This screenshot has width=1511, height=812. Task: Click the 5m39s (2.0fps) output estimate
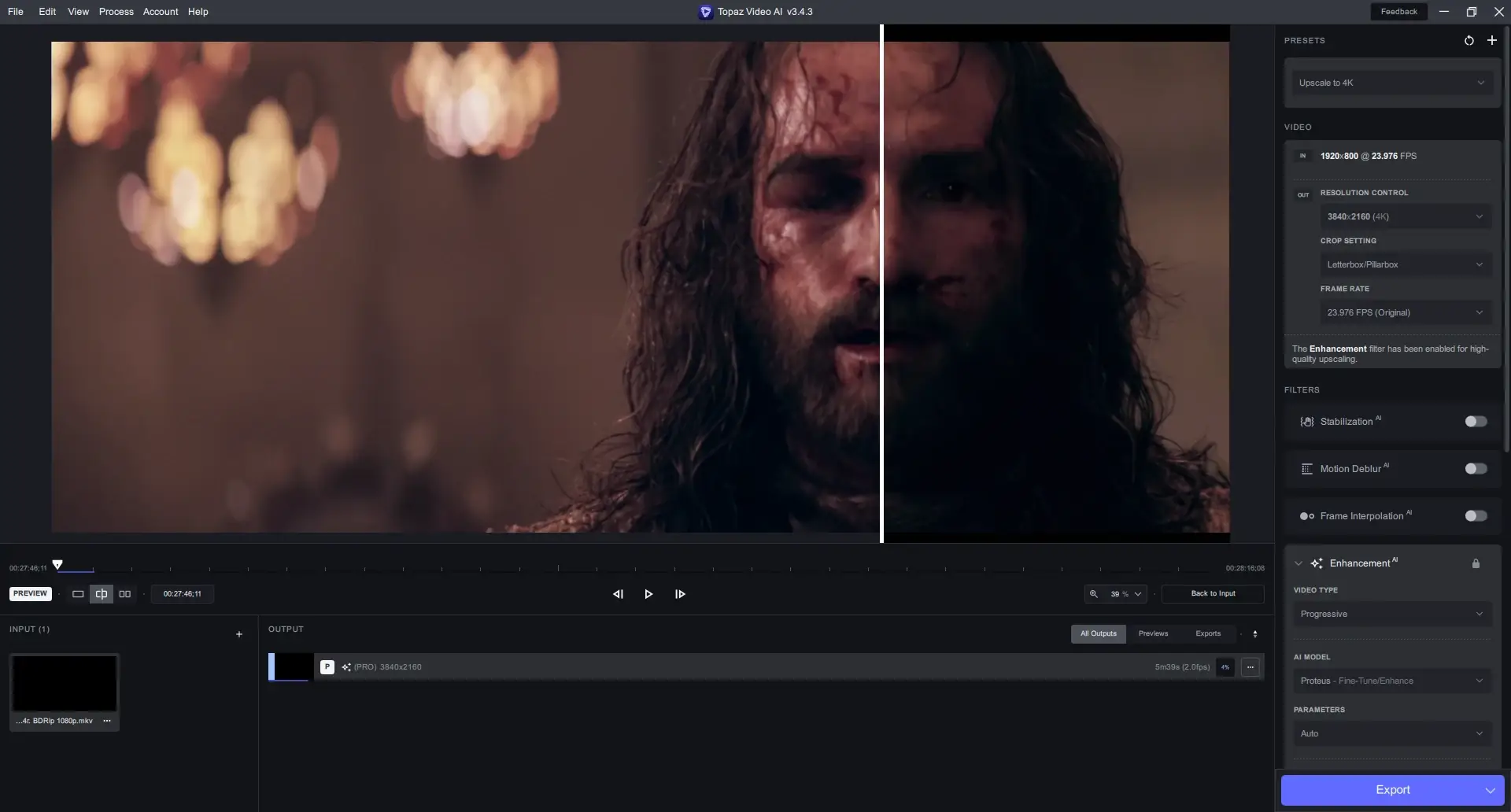coord(1182,667)
